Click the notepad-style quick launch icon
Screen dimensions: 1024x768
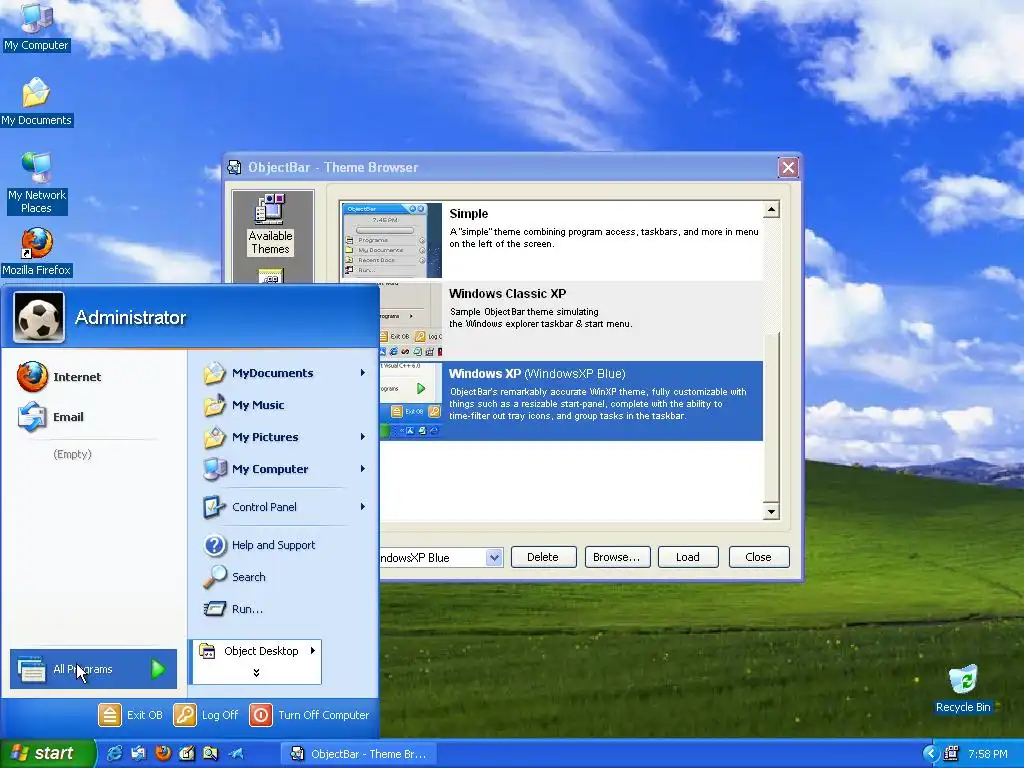click(187, 753)
